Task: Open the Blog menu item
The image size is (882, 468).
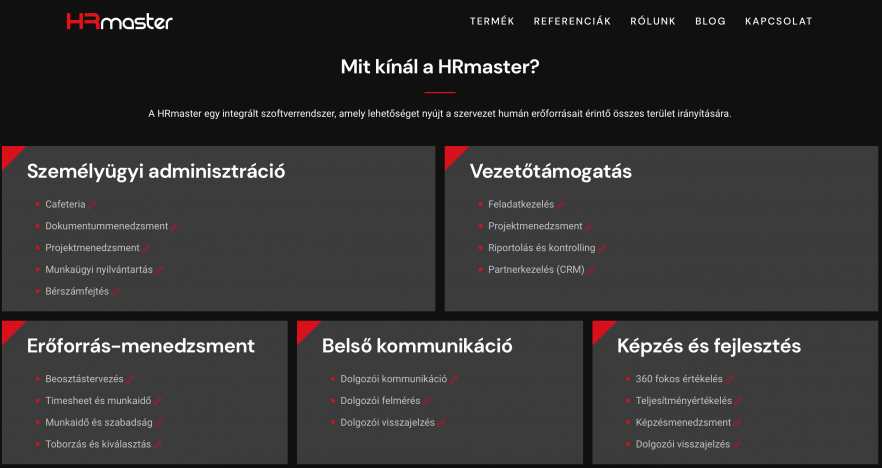Action: (x=710, y=21)
